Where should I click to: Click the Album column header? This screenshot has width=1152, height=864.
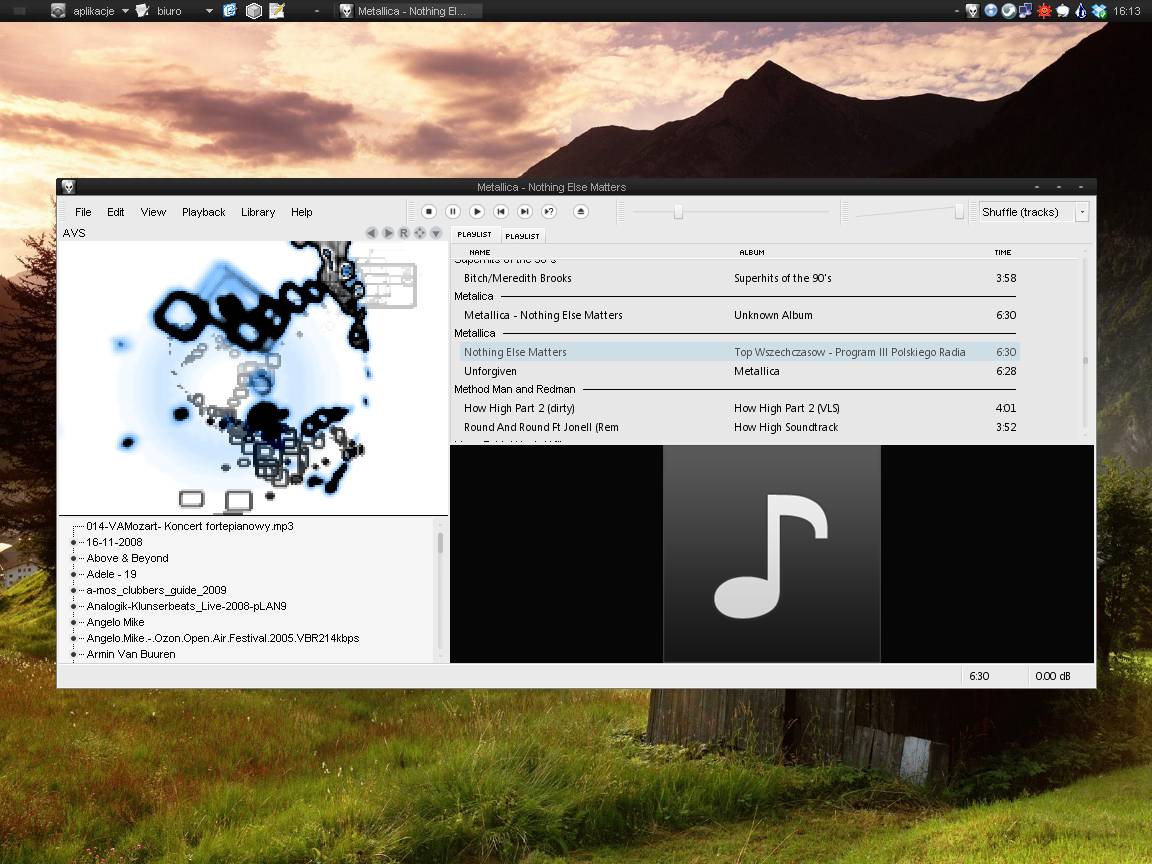tap(751, 252)
